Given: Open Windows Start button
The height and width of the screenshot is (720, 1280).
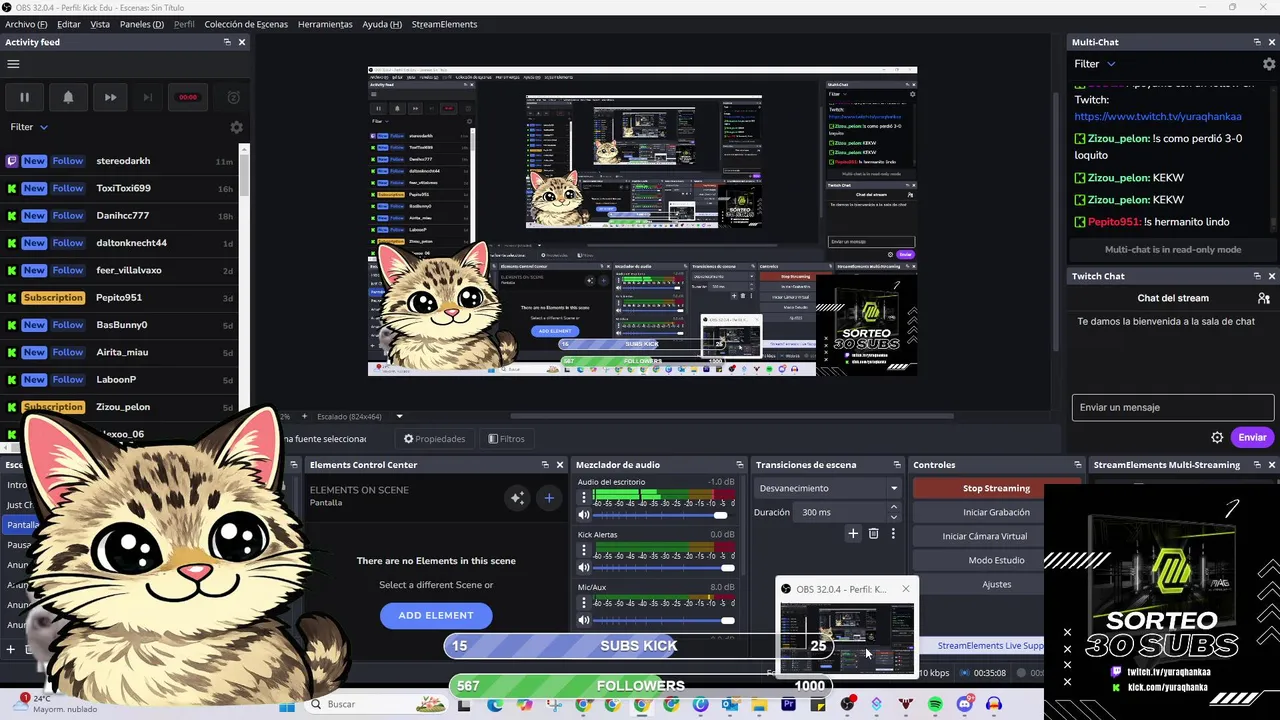Looking at the screenshot, I should click(x=287, y=704).
